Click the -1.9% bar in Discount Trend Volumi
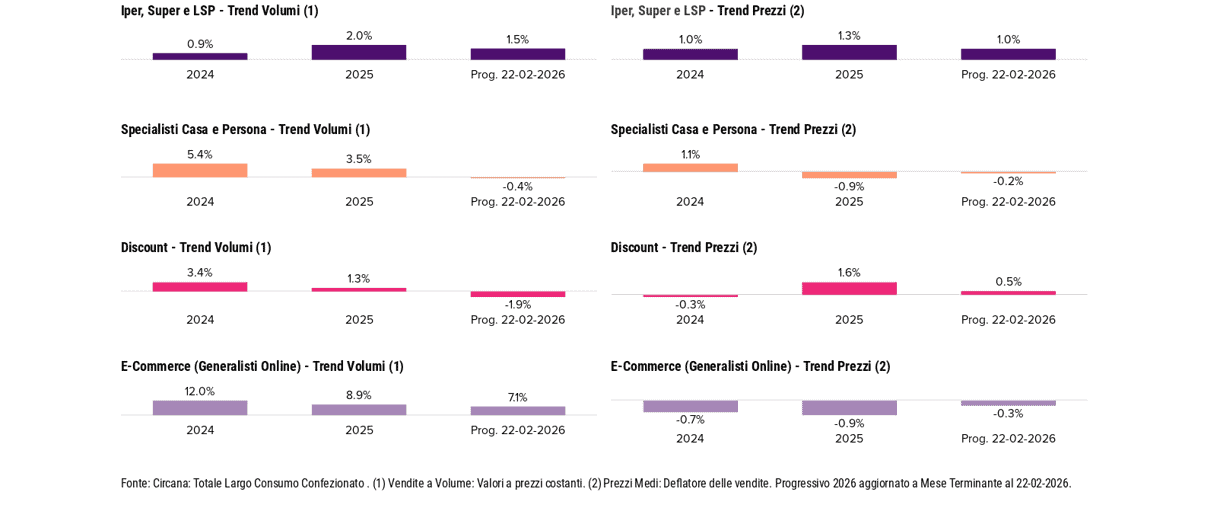 pyautogui.click(x=517, y=294)
